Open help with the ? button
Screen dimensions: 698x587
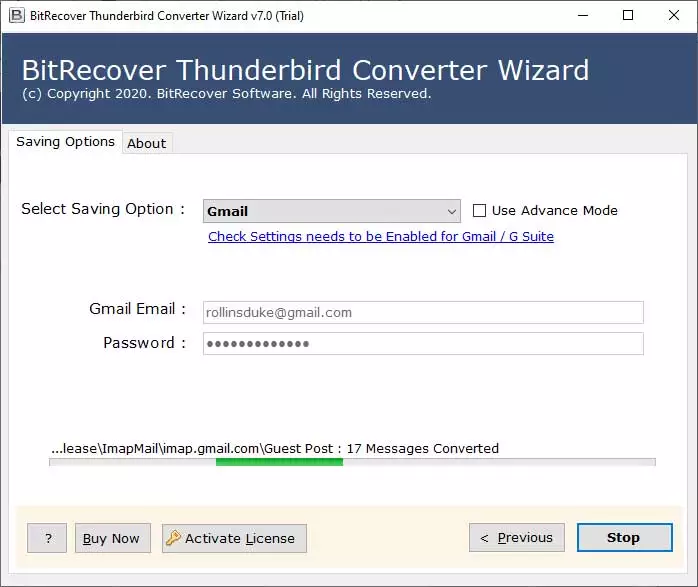coord(47,538)
